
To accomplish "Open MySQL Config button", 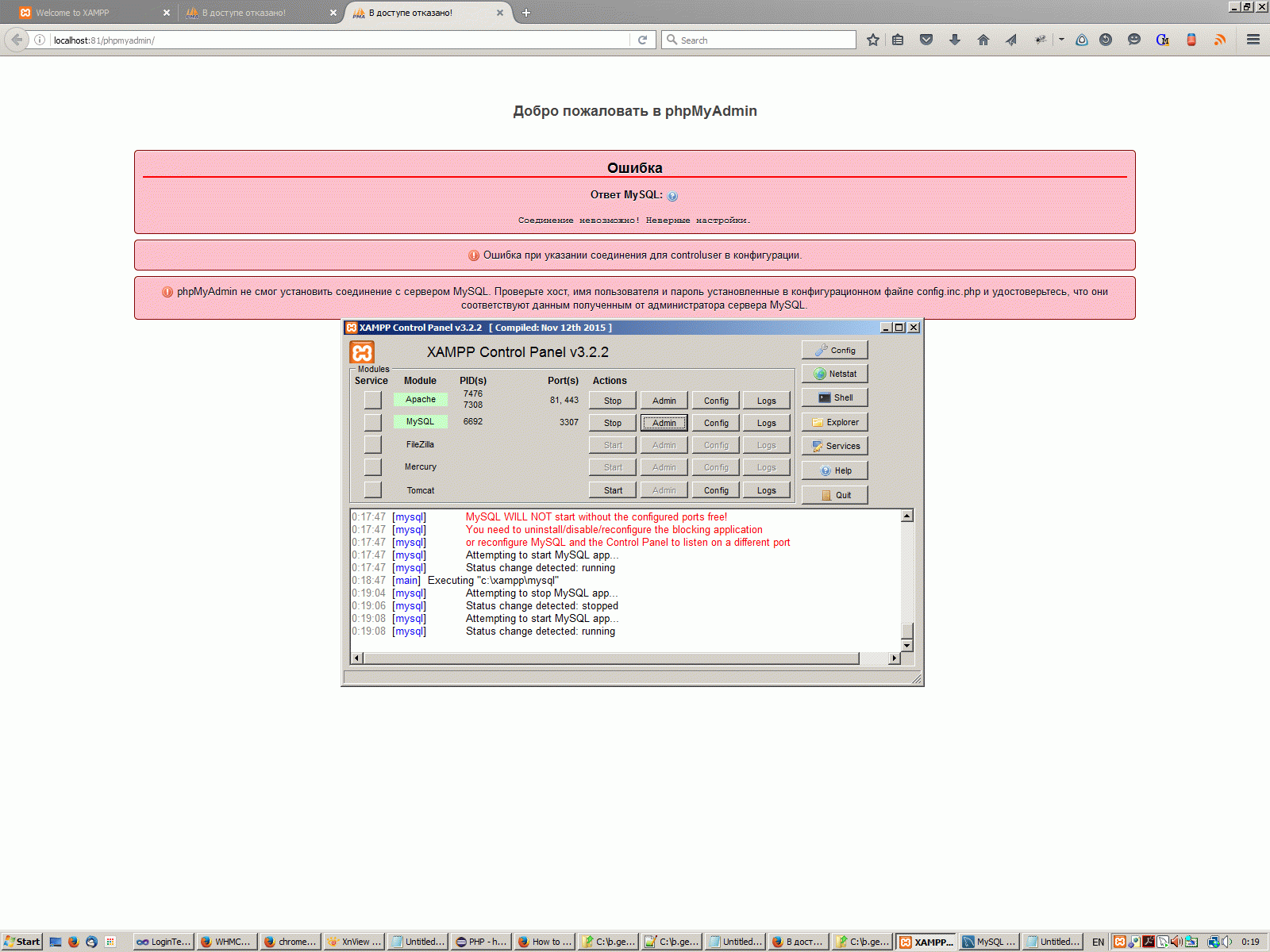I will click(x=716, y=423).
